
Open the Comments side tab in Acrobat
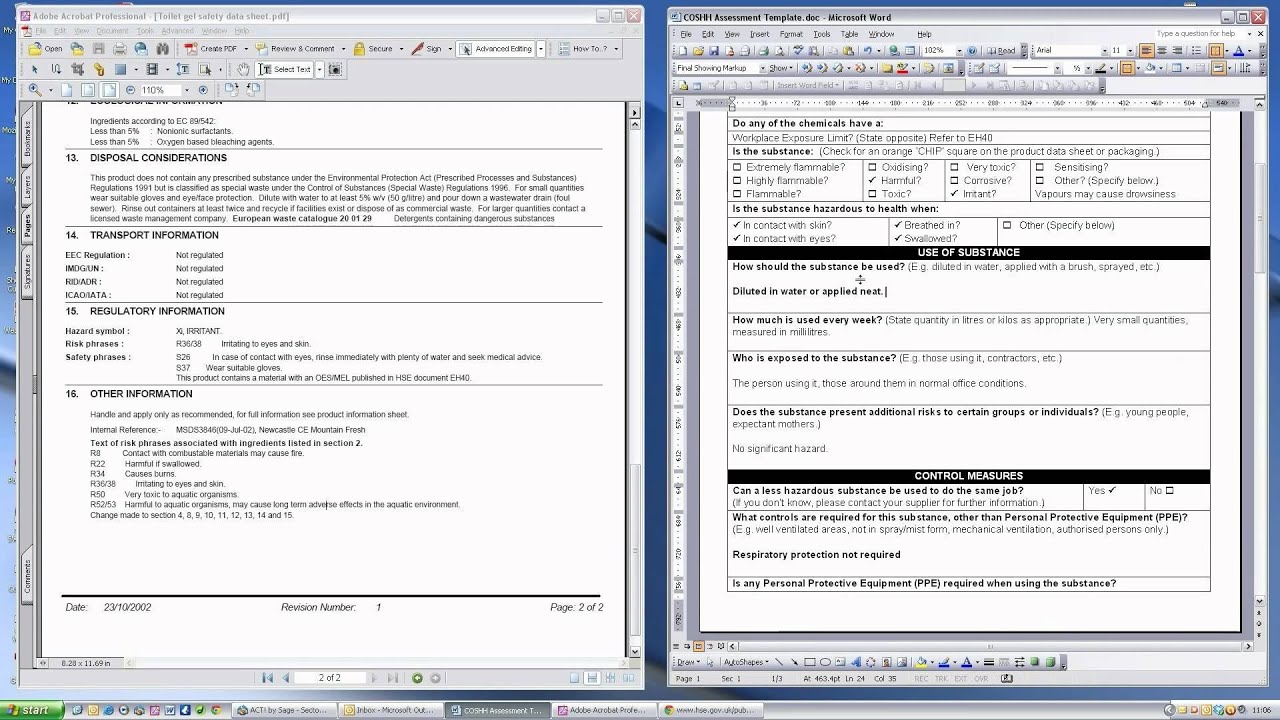[27, 576]
